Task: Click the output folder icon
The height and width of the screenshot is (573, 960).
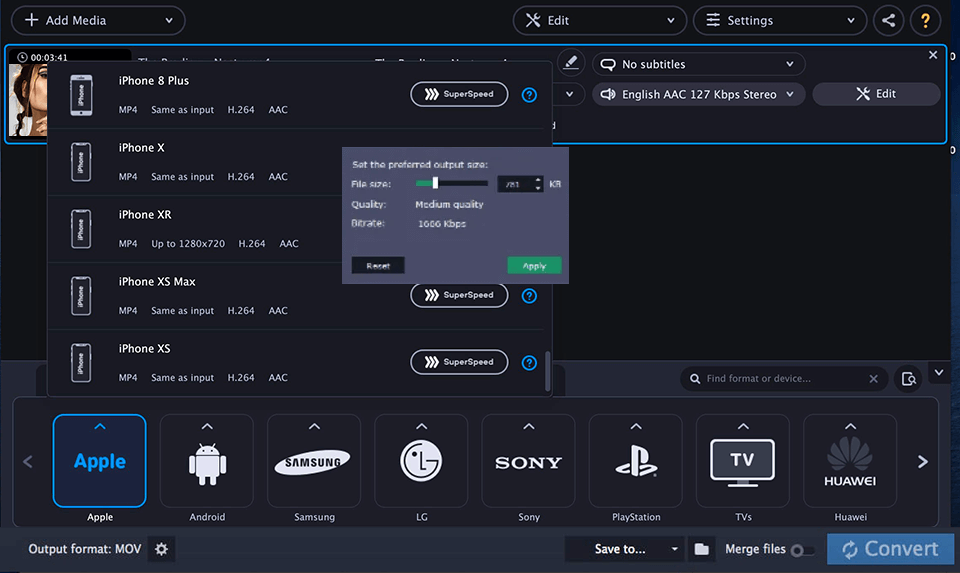Action: pyautogui.click(x=702, y=549)
